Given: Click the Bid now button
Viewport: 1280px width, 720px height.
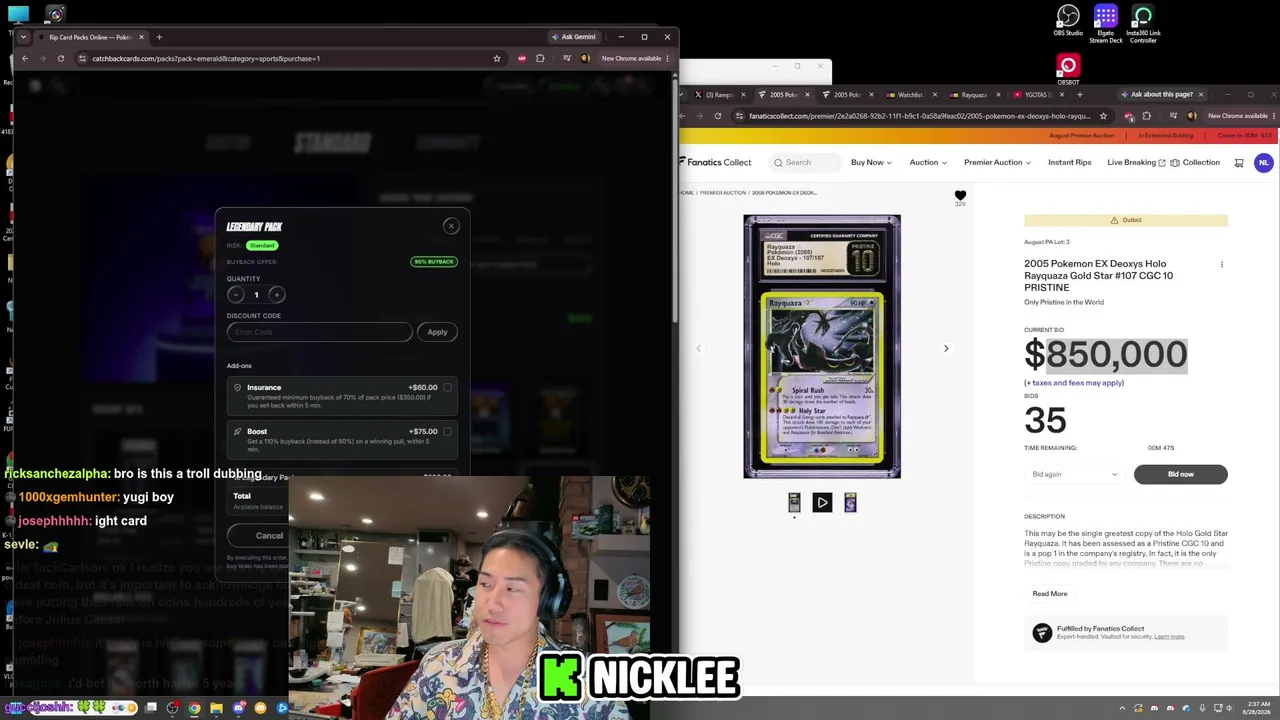Looking at the screenshot, I should (1180, 474).
